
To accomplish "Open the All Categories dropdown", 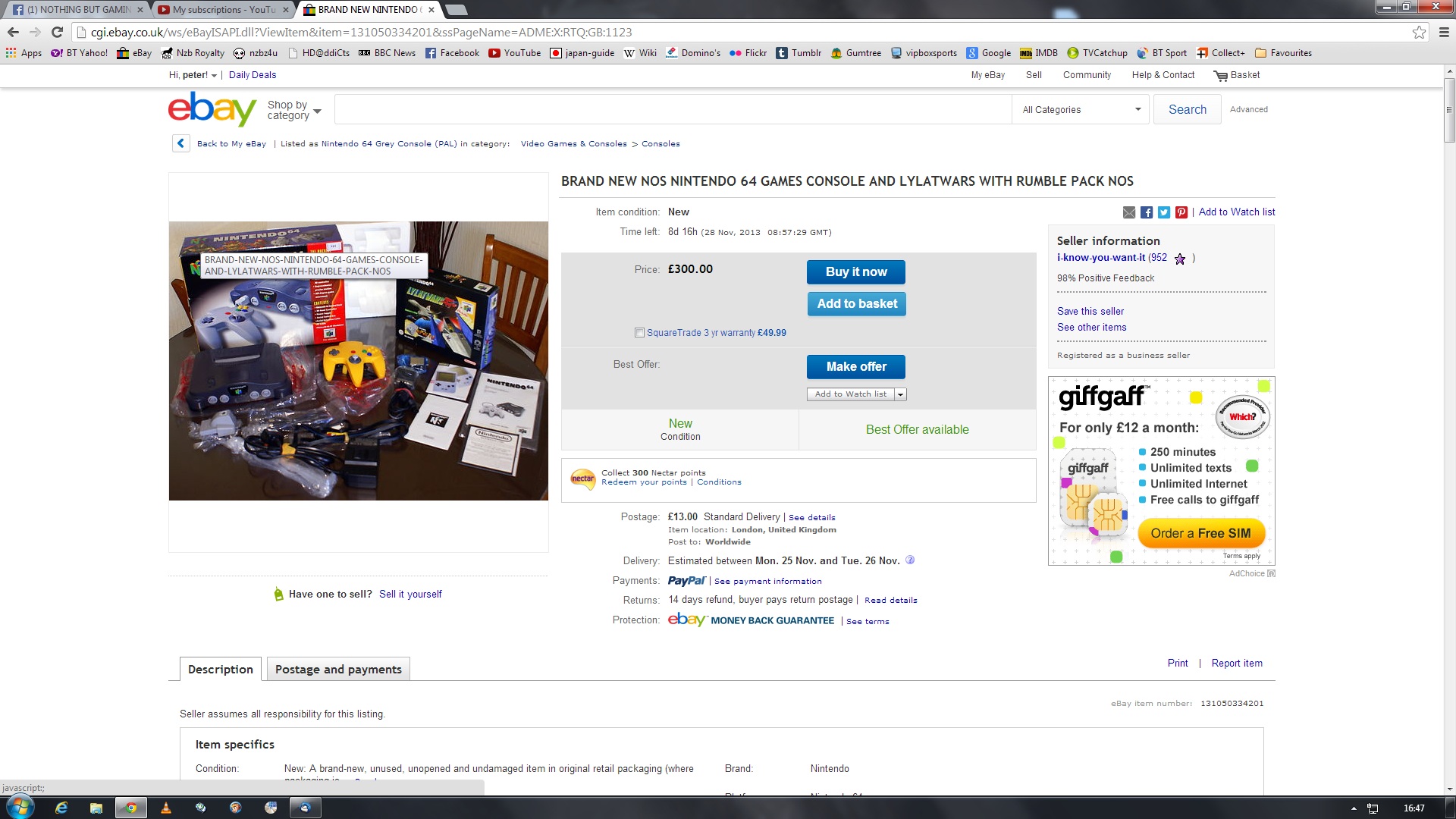I will [1081, 110].
